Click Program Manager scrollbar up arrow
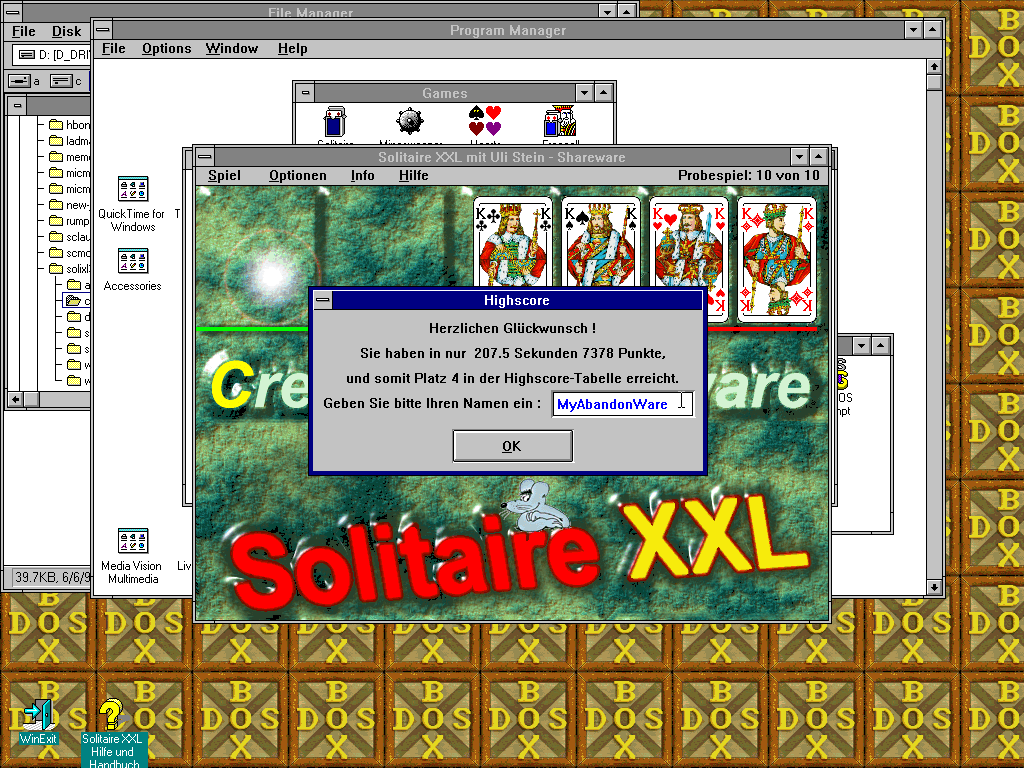 point(934,67)
